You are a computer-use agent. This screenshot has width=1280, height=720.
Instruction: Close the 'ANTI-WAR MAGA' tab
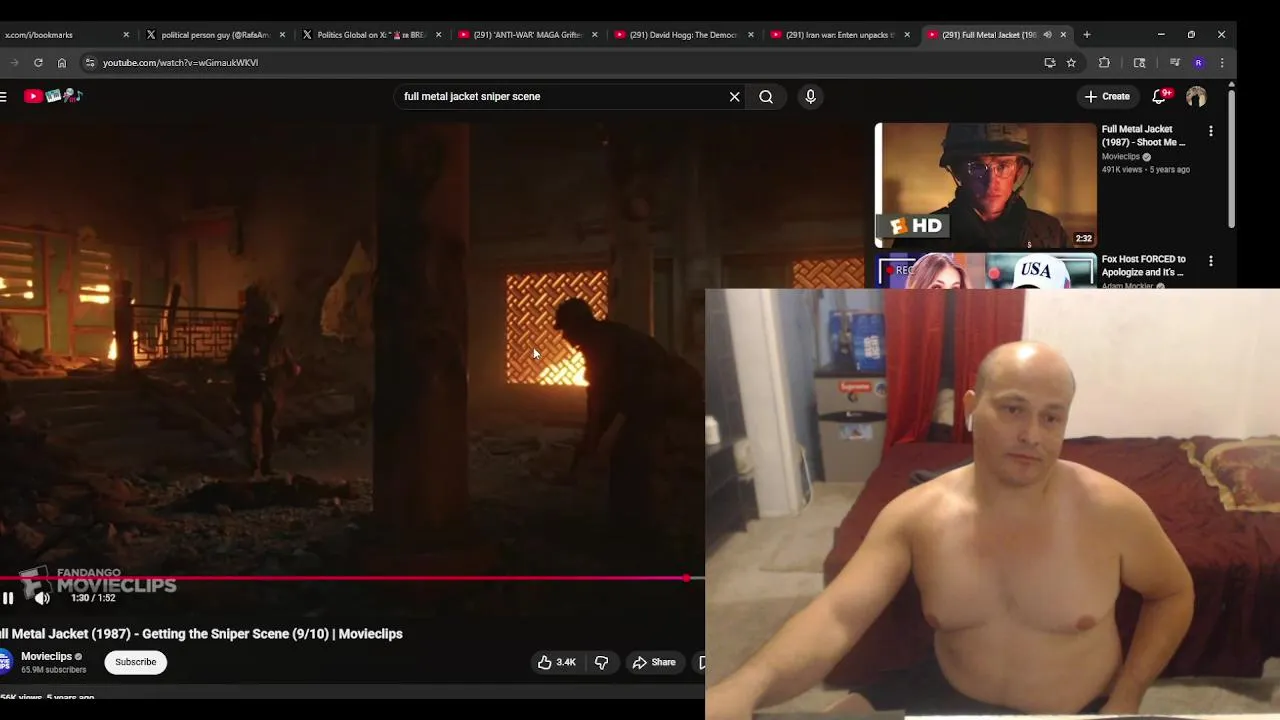click(595, 35)
